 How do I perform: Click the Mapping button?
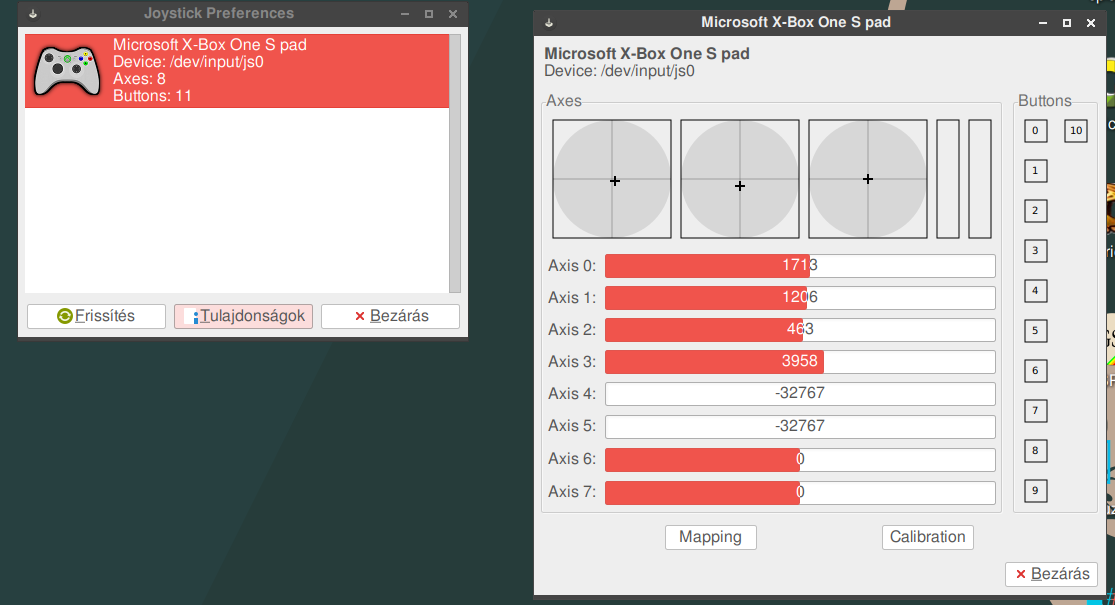(710, 537)
